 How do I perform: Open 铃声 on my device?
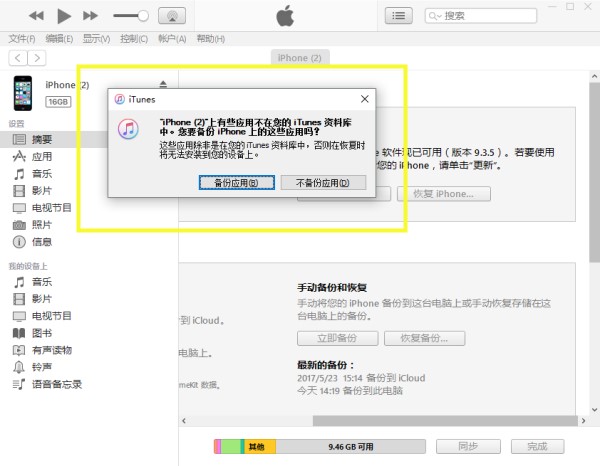pos(41,367)
